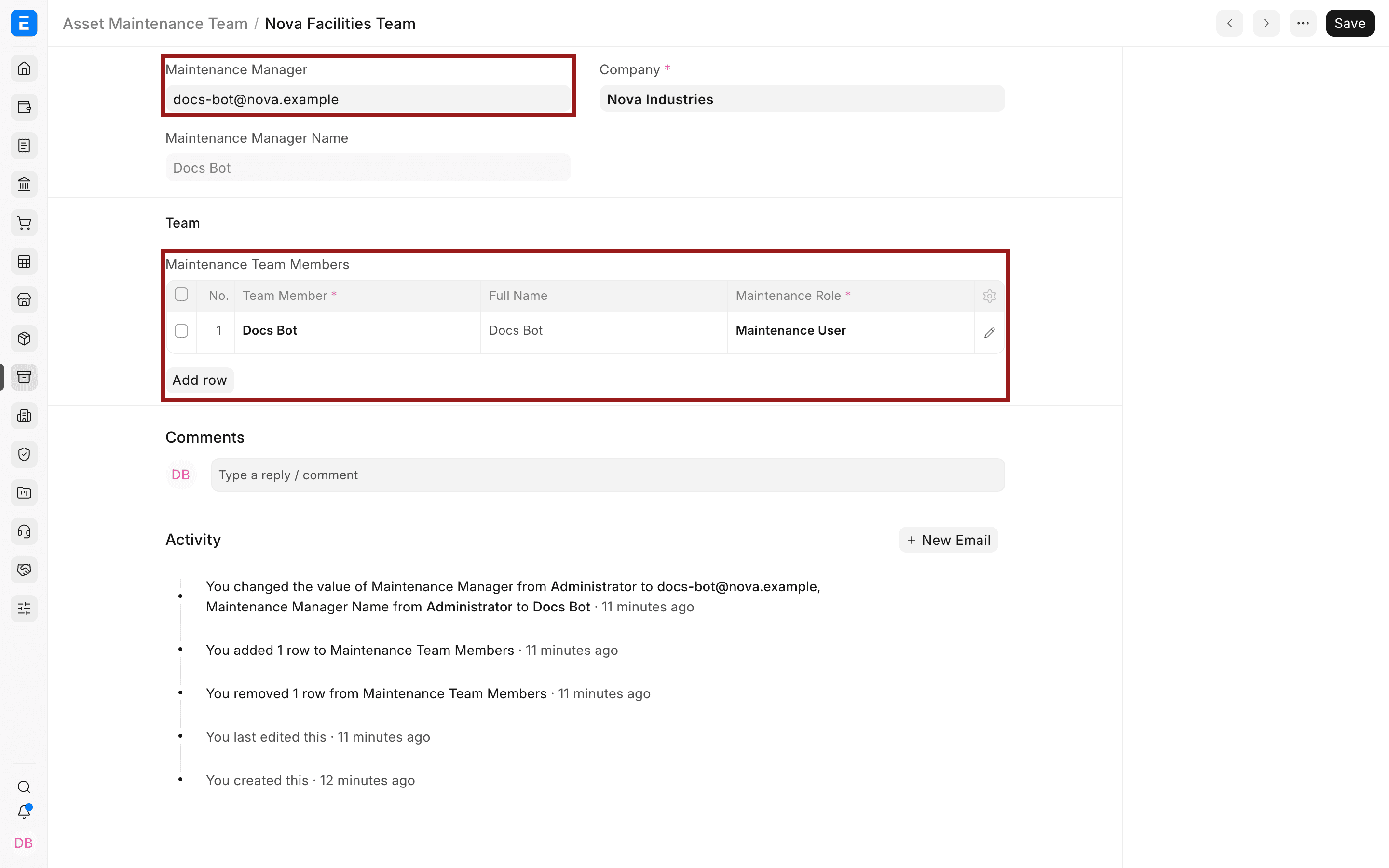The image size is (1389, 868).
Task: Open the Home workspace sidebar icon
Action: (24, 68)
